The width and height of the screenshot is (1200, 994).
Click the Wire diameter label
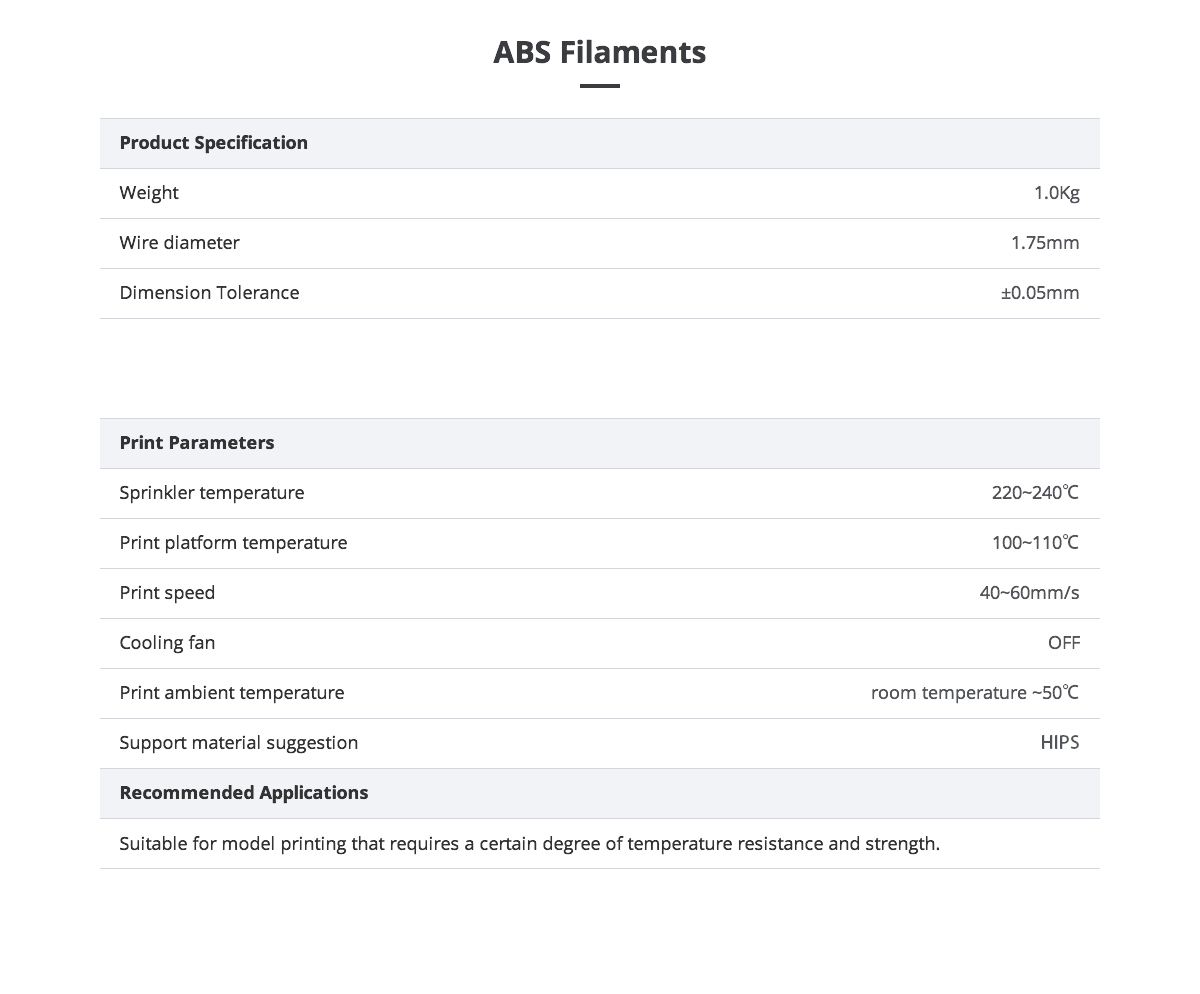tap(180, 243)
